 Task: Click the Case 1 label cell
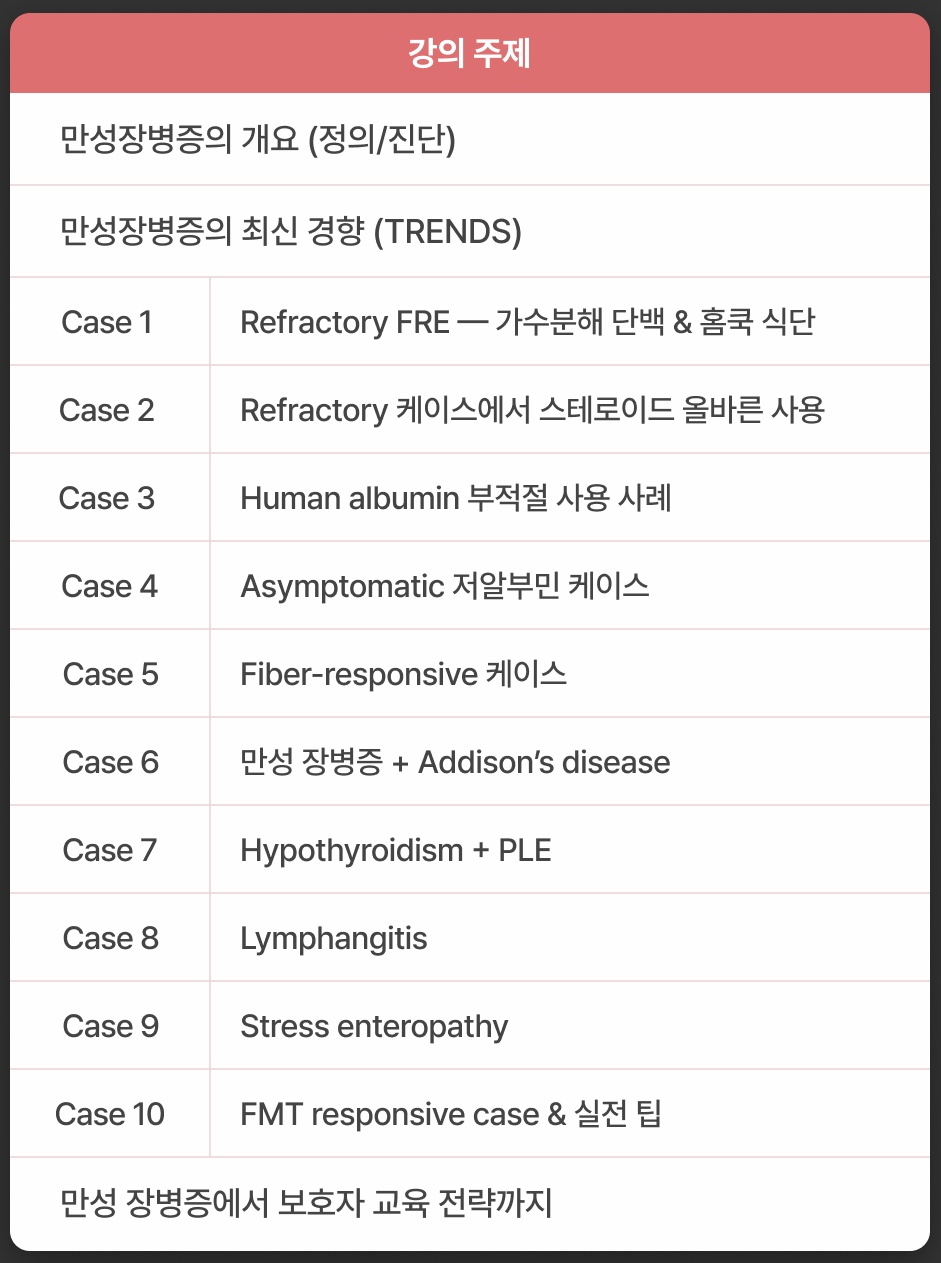107,322
